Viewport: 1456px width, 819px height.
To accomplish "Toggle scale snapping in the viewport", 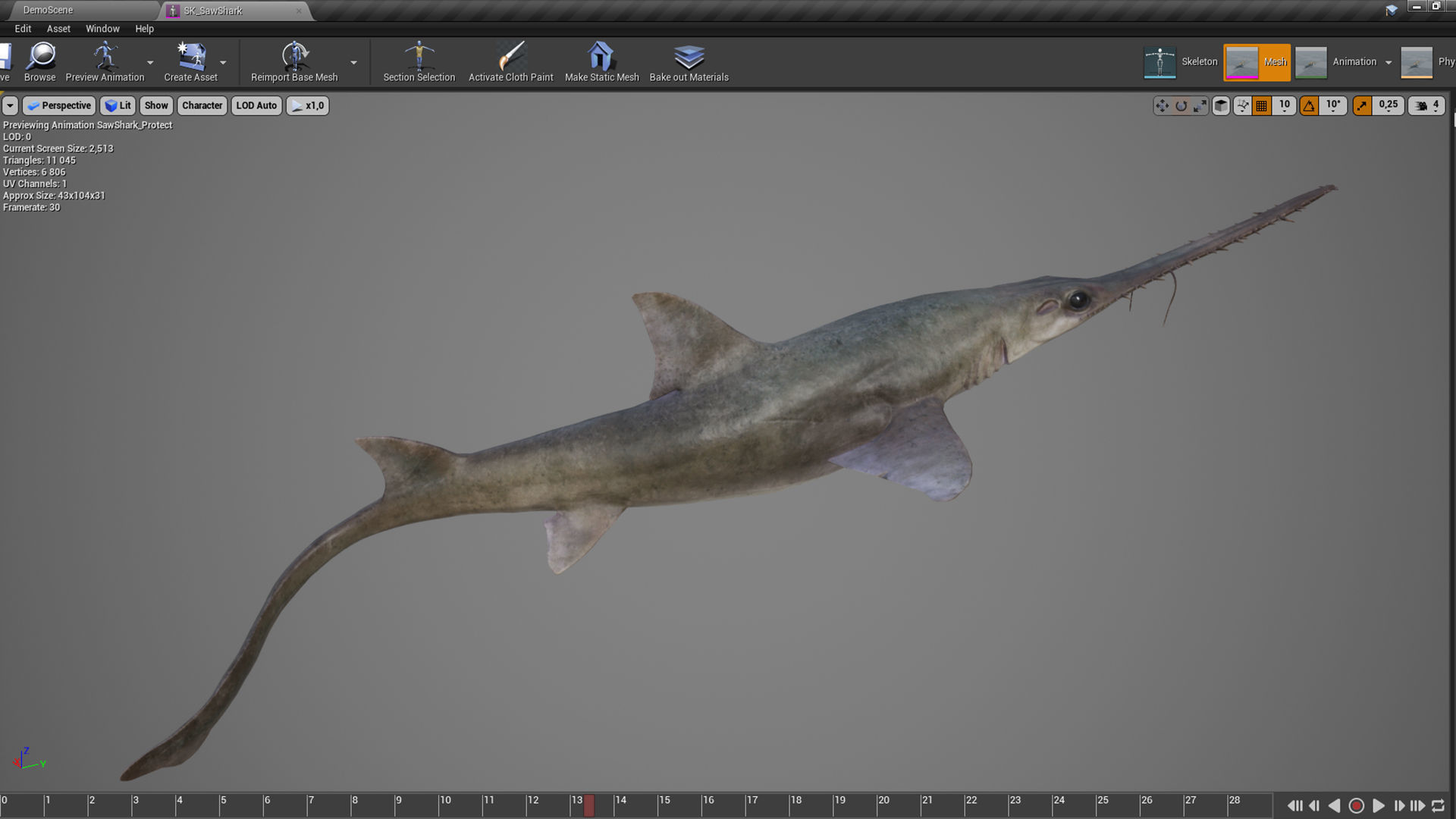I will click(1363, 106).
